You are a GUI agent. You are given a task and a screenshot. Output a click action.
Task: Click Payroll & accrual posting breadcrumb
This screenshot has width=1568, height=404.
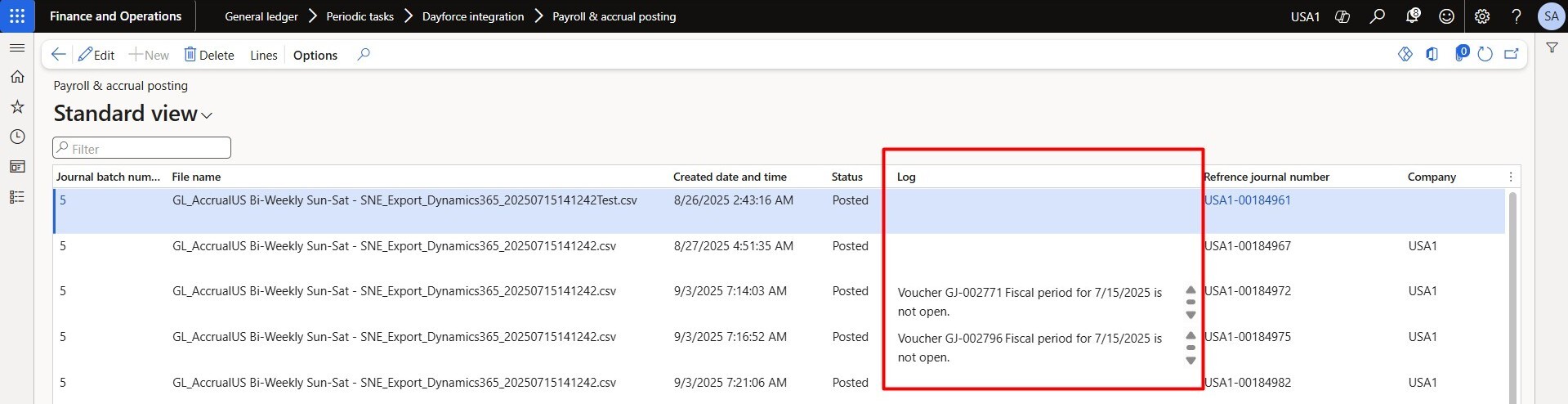614,16
